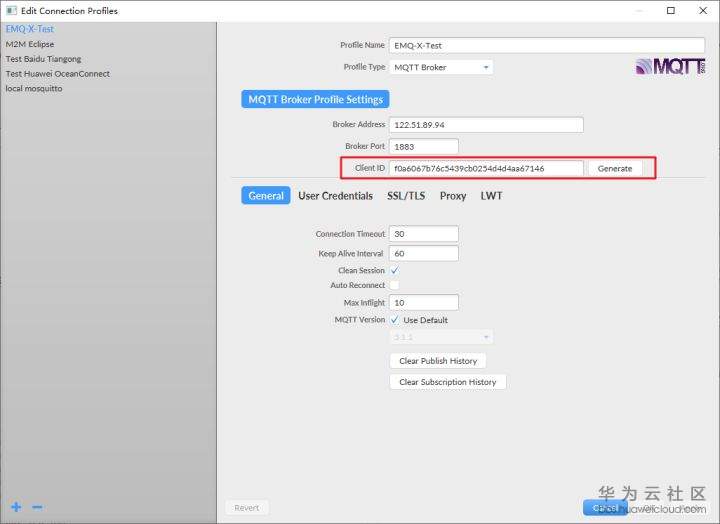Viewport: 720px width, 524px height.
Task: Click the Broker Port field
Action: tap(424, 146)
